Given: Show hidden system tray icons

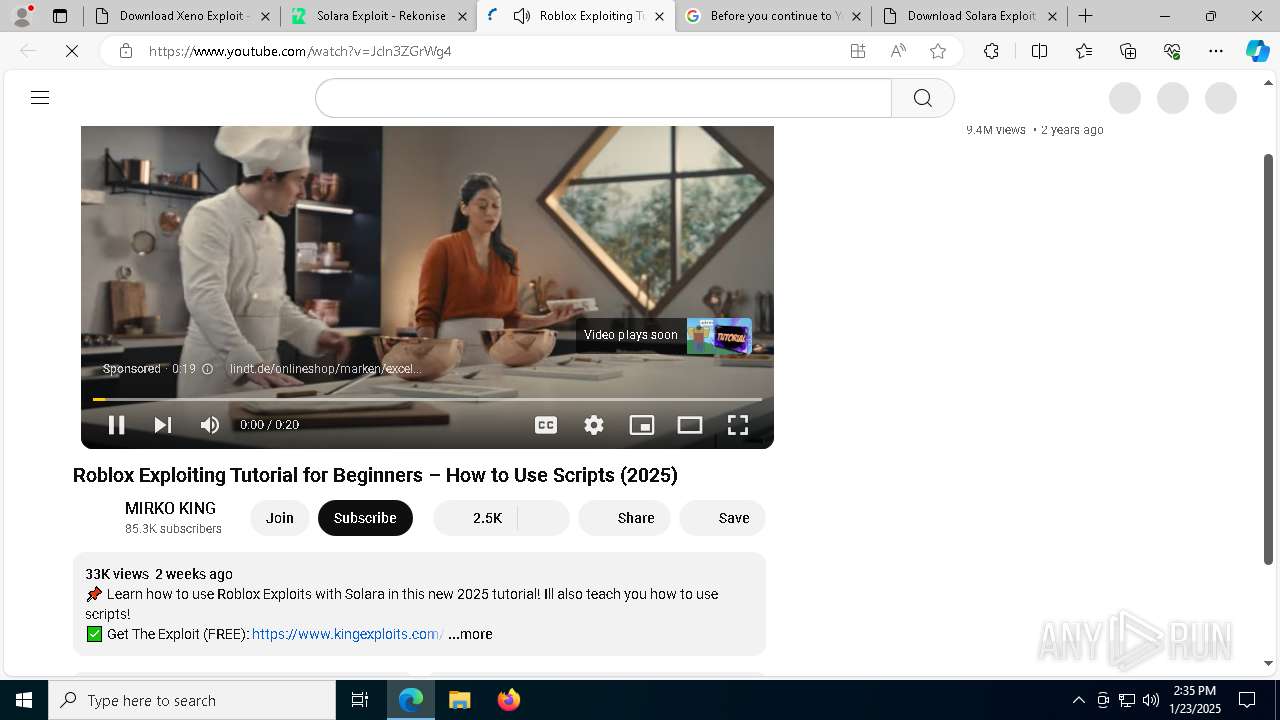Looking at the screenshot, I should [x=1078, y=700].
